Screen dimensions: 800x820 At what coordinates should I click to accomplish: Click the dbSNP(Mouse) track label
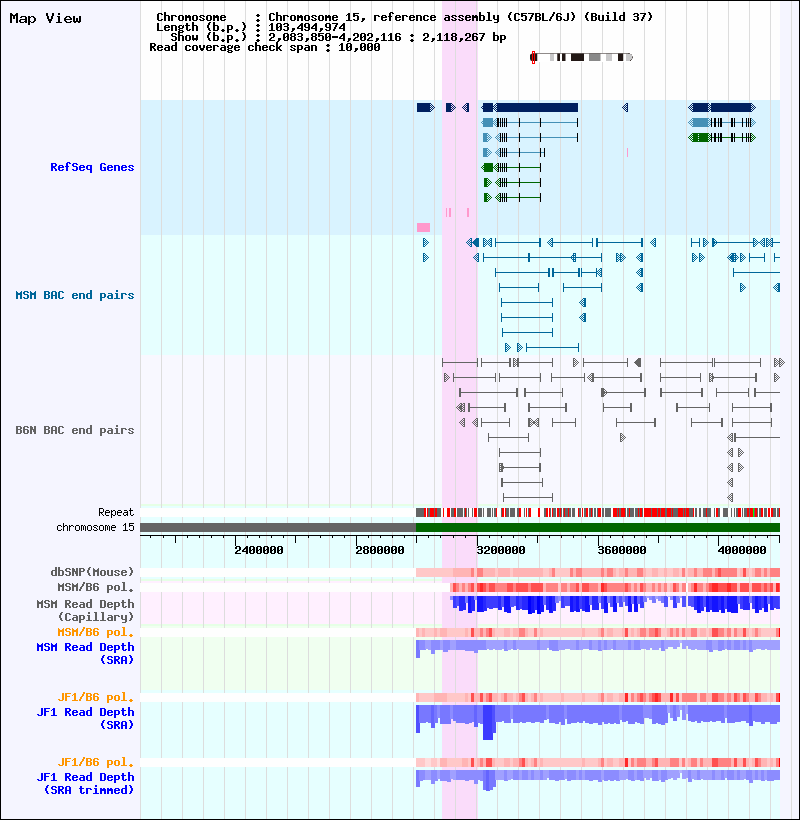(x=92, y=572)
